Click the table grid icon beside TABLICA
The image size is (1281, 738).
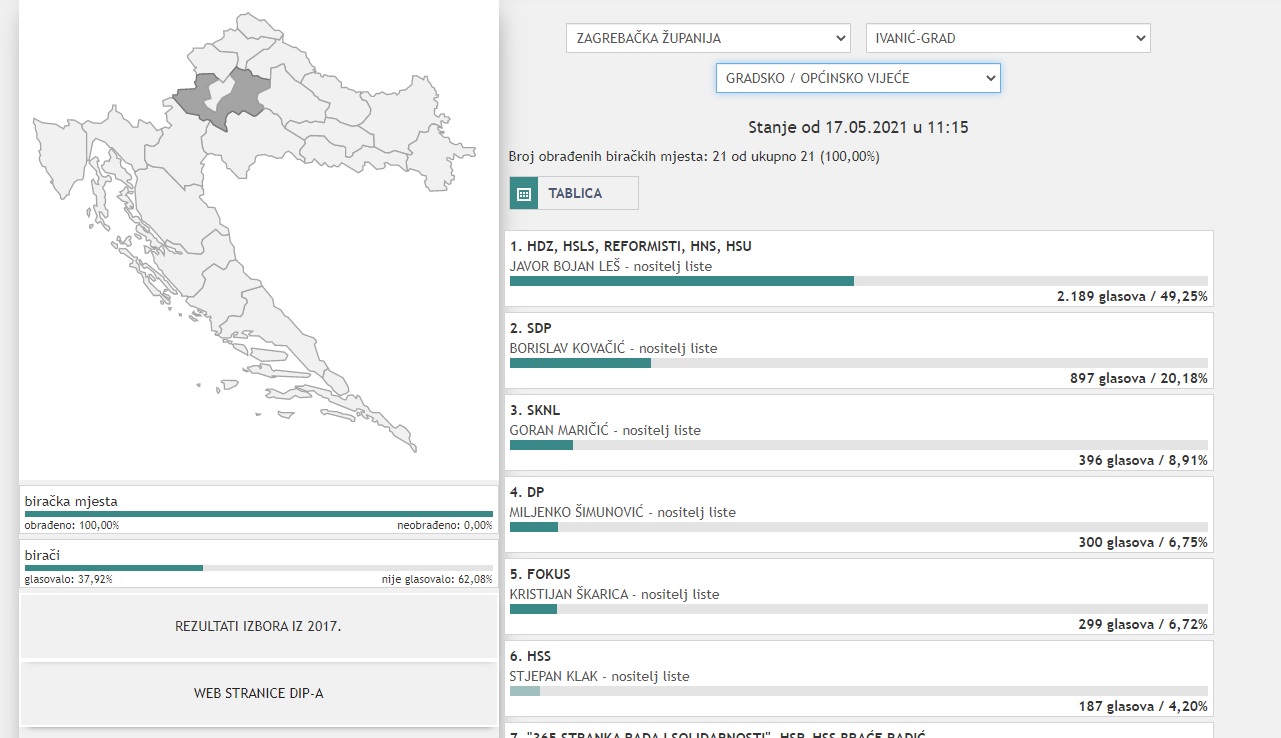coord(524,193)
